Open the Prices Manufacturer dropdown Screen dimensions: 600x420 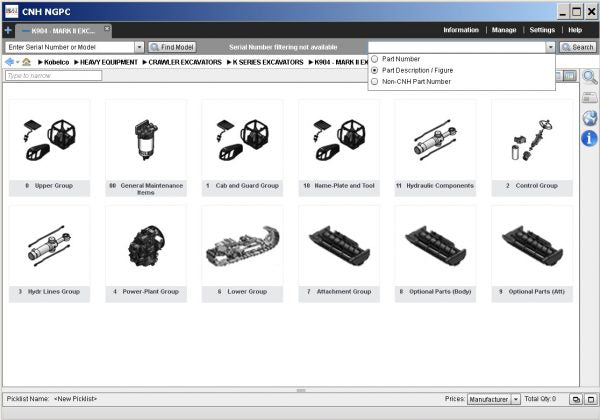point(515,399)
